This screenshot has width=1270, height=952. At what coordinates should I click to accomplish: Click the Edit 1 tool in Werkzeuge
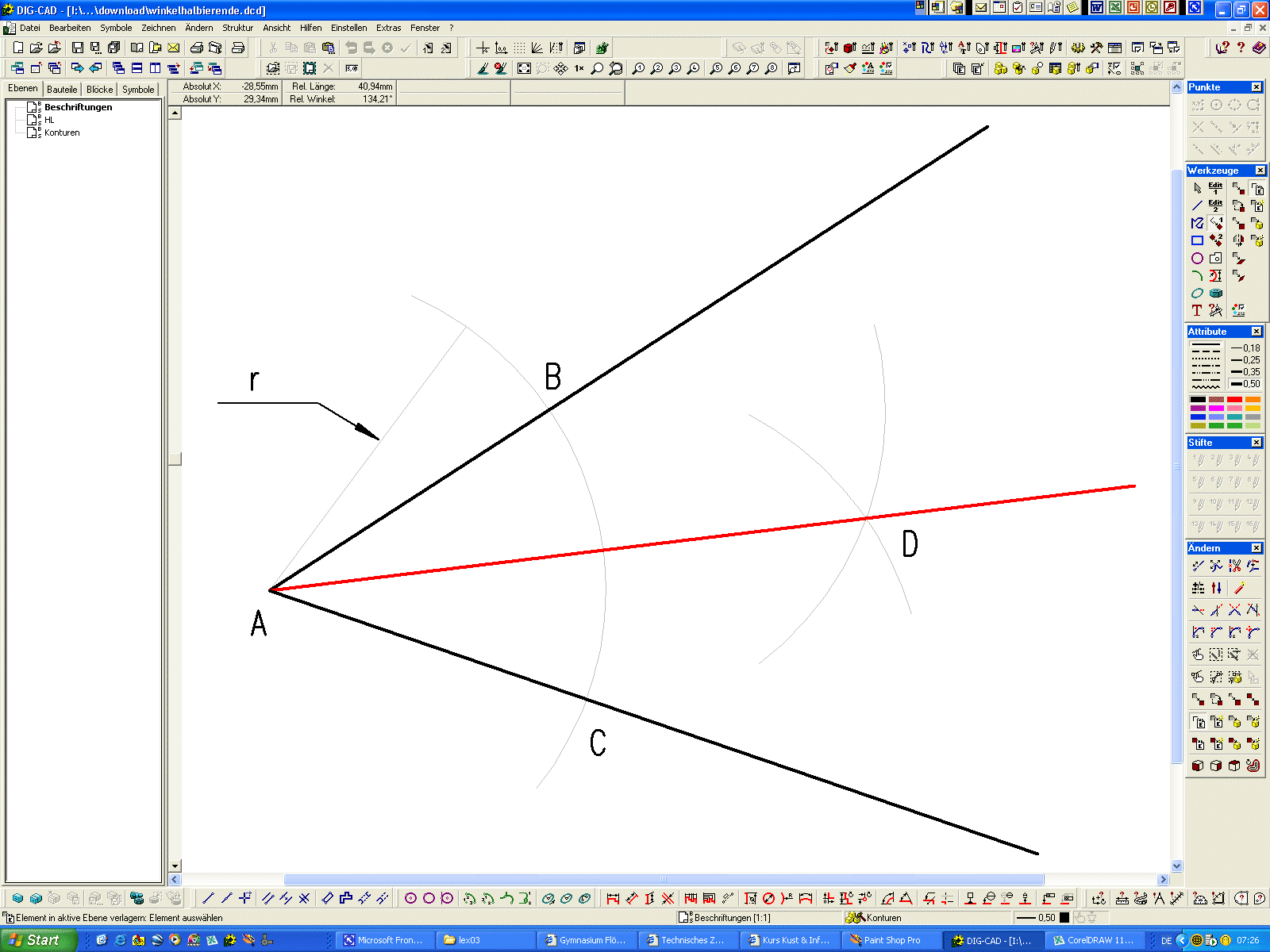[1215, 188]
